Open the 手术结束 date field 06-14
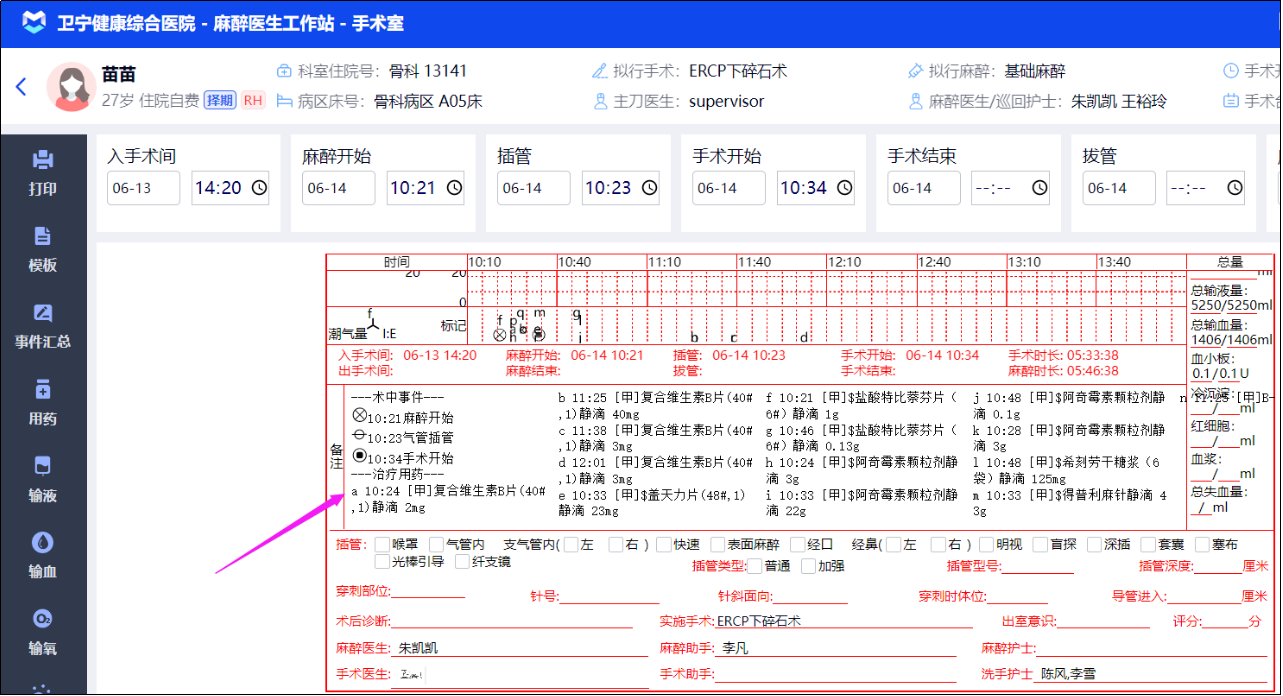Screen dimensions: 1283x696 924,188
